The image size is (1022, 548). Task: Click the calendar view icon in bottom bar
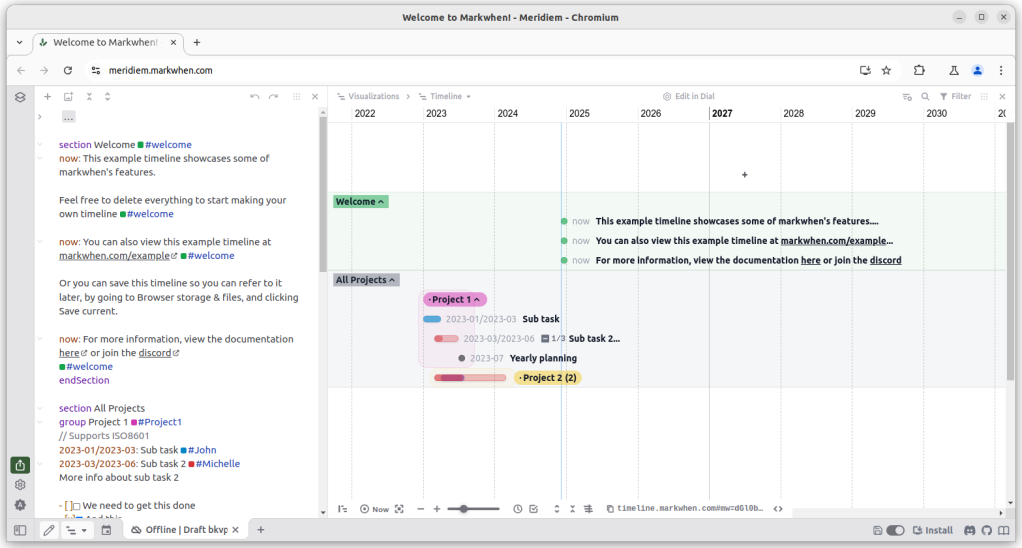click(106, 530)
